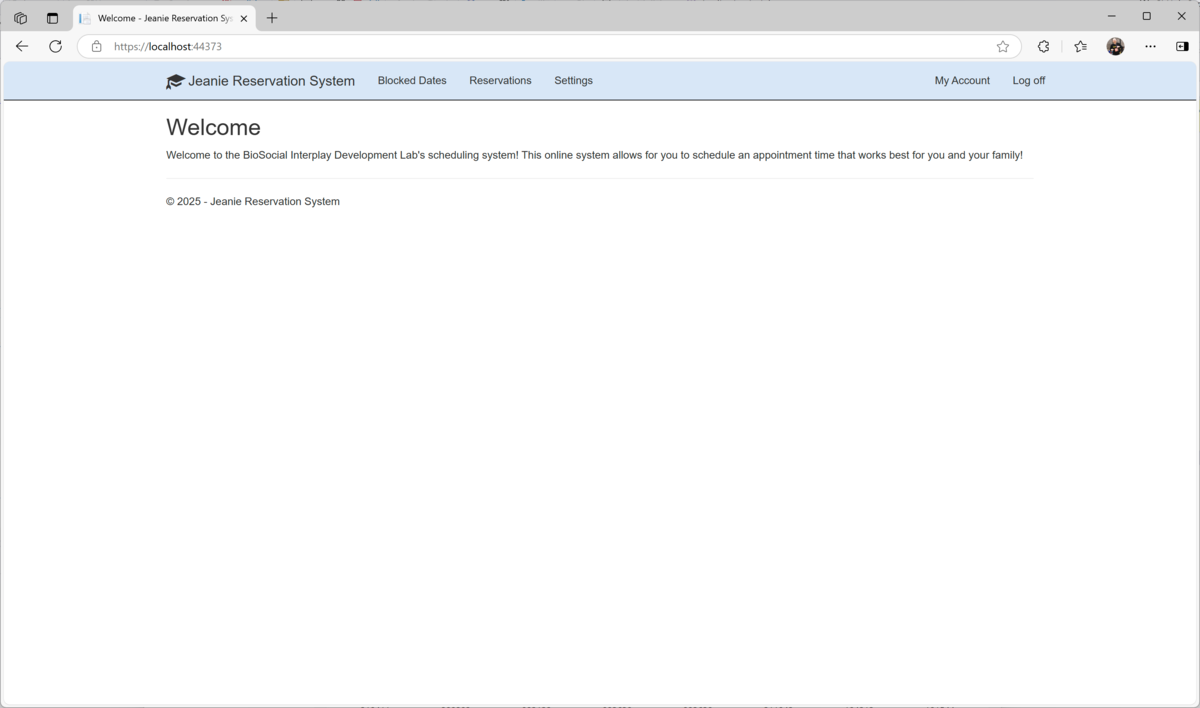Add page to favorites star icon
Screen dimensions: 1200x708
[1003, 46]
